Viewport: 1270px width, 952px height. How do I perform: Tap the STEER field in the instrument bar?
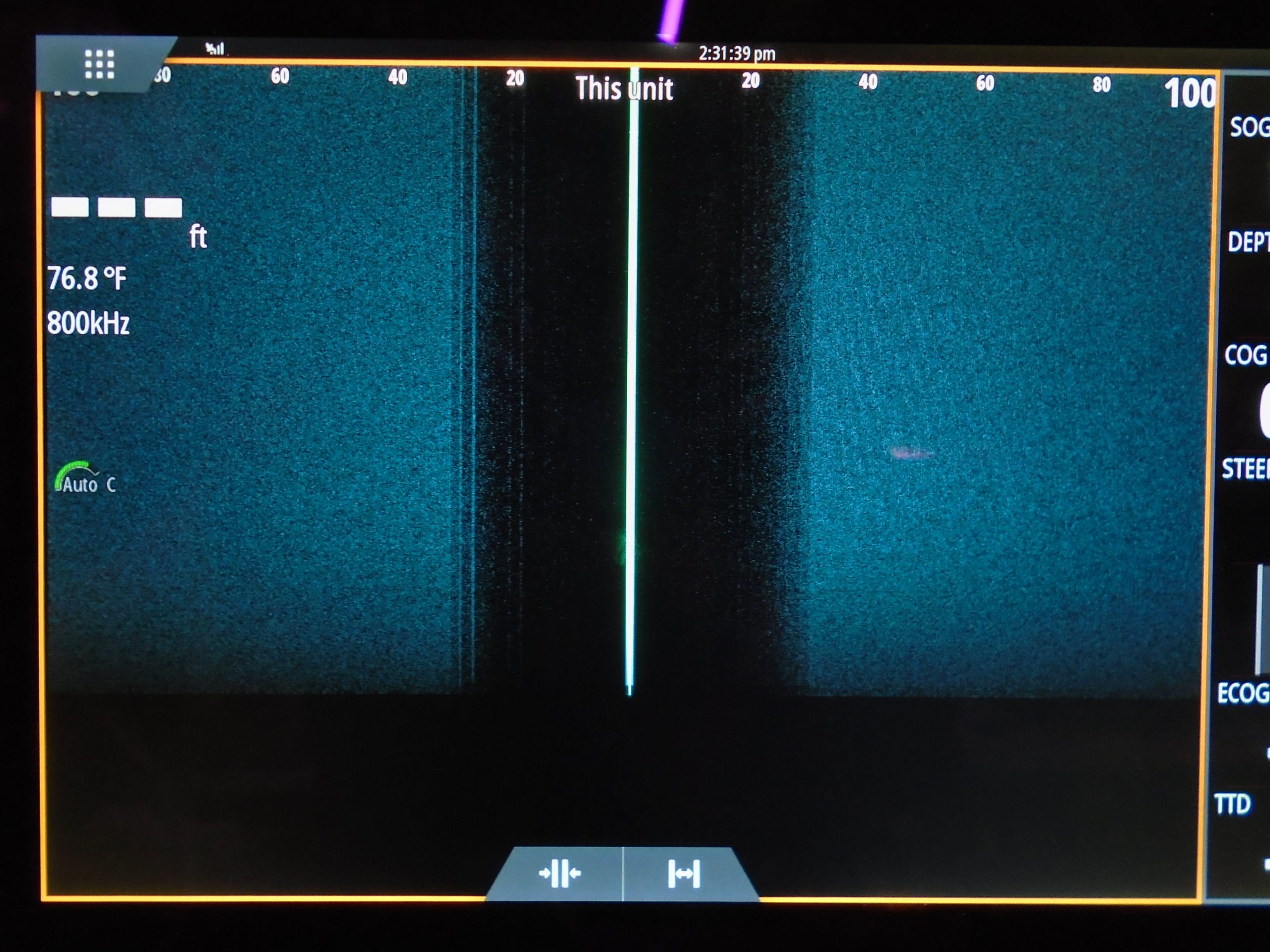pos(1246,469)
